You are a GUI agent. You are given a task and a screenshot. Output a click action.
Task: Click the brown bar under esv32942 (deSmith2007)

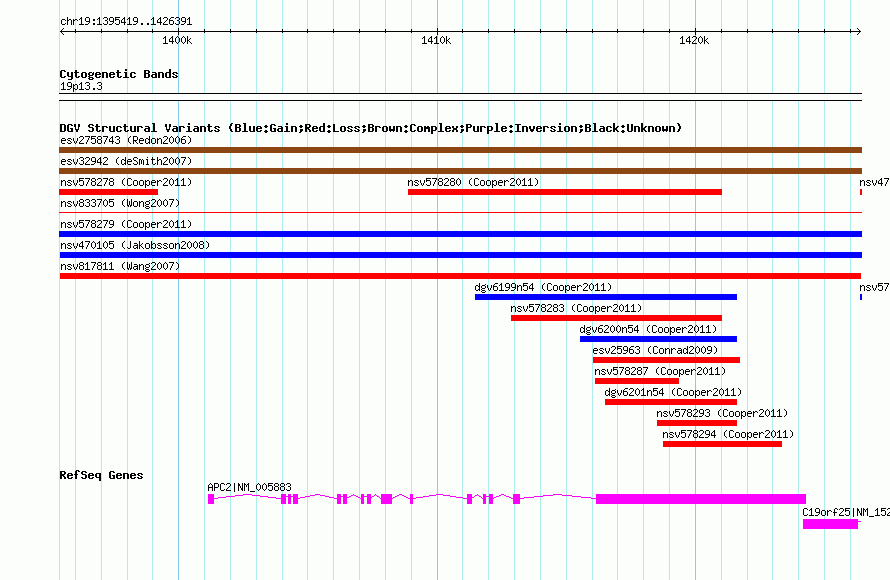pyautogui.click(x=460, y=171)
